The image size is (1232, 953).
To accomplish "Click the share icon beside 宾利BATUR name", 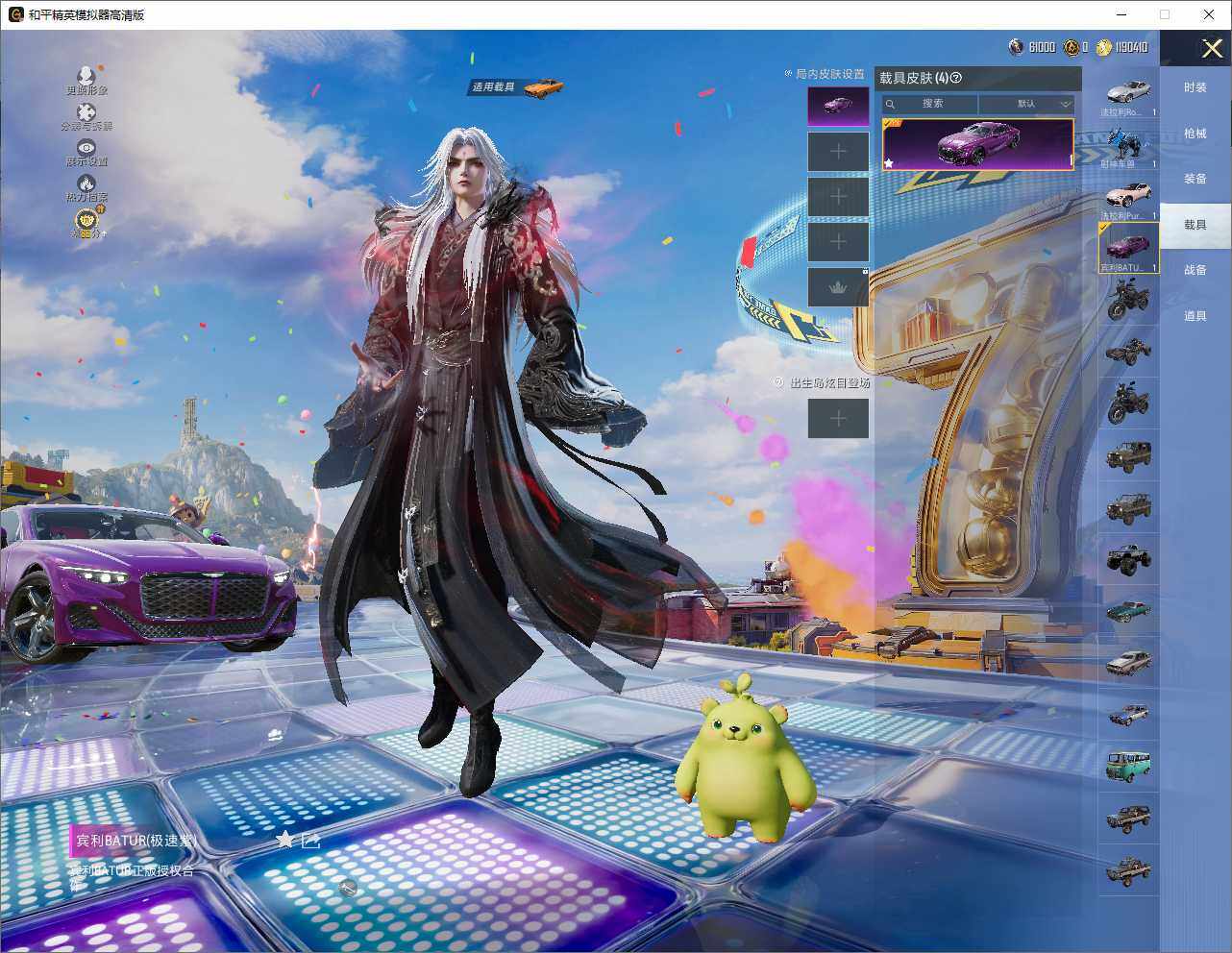I will point(310,841).
